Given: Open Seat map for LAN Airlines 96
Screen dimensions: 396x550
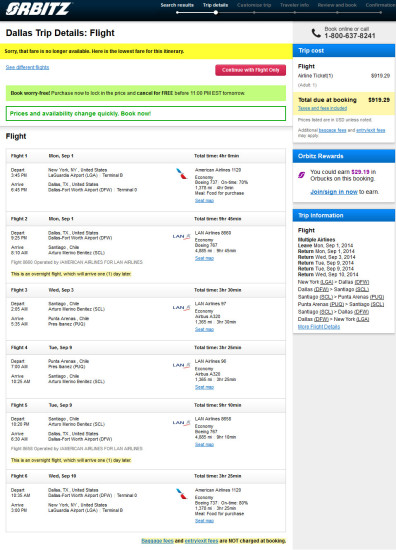Looking at the screenshot, I should pos(204,387).
